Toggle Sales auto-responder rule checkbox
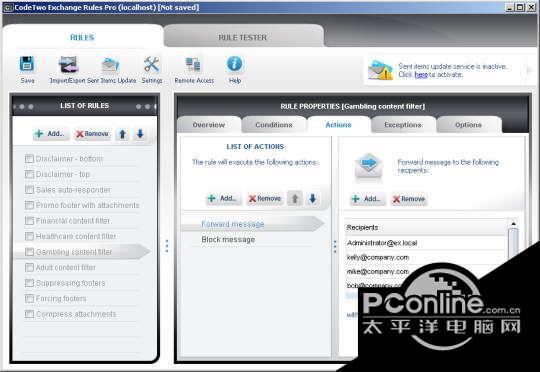This screenshot has height=372, width=540. coord(29,190)
